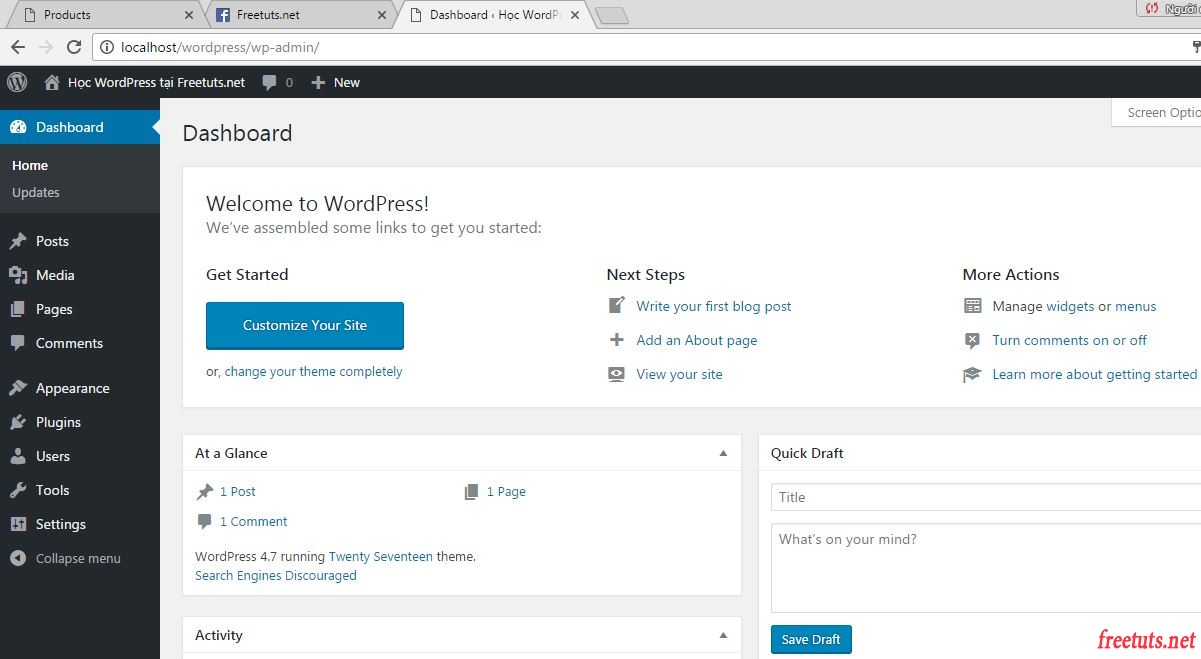
Task: Reload the page with browser refresh
Action: tap(73, 46)
